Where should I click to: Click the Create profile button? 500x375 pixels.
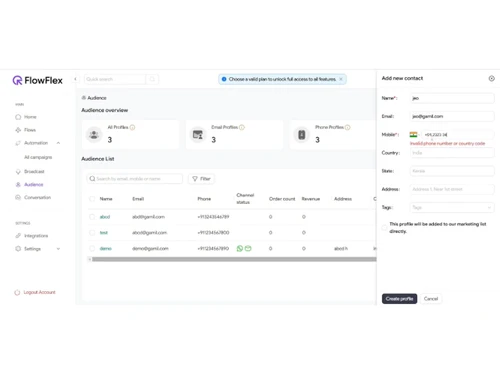coord(399,299)
